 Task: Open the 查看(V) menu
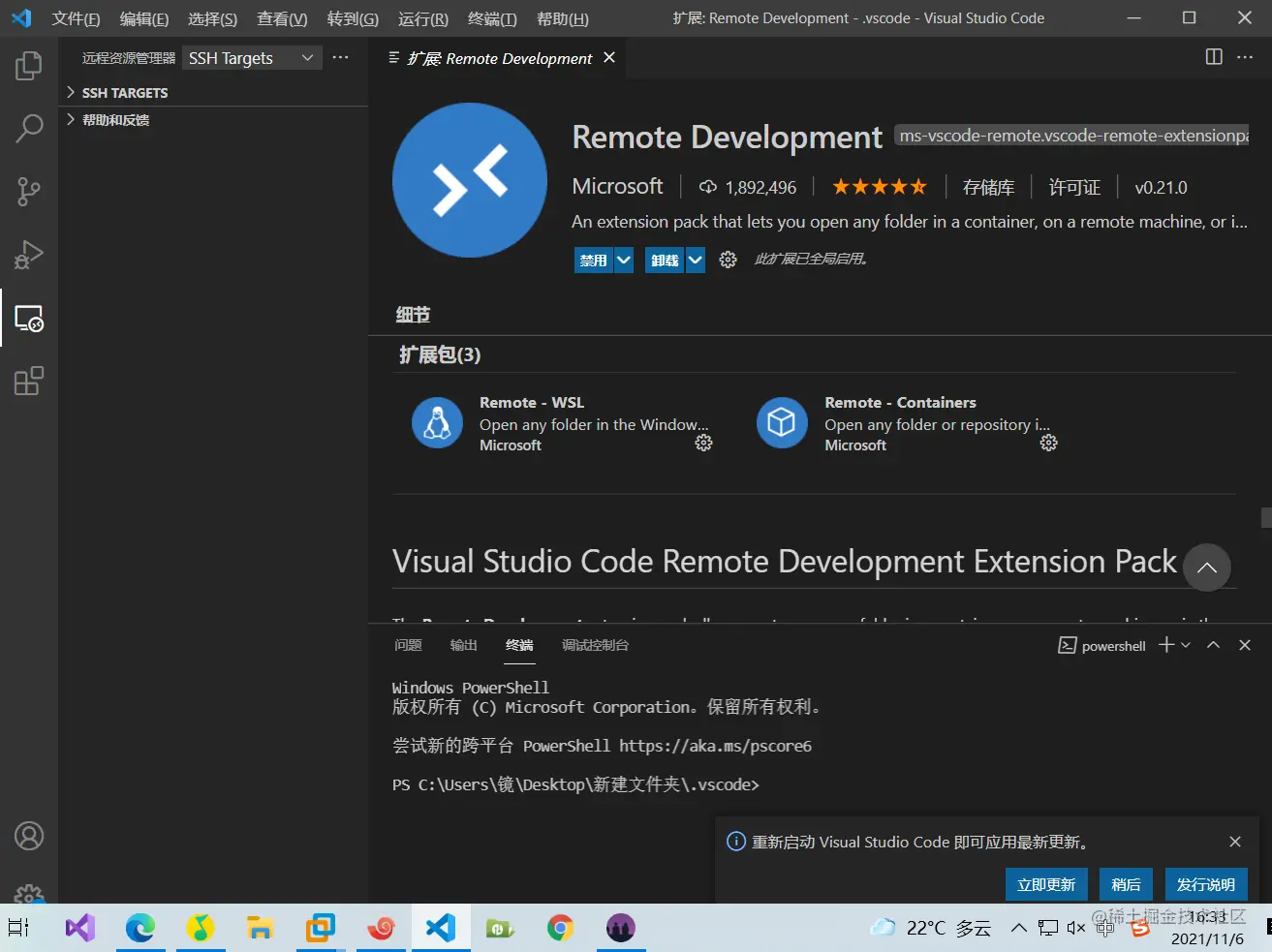pos(282,18)
